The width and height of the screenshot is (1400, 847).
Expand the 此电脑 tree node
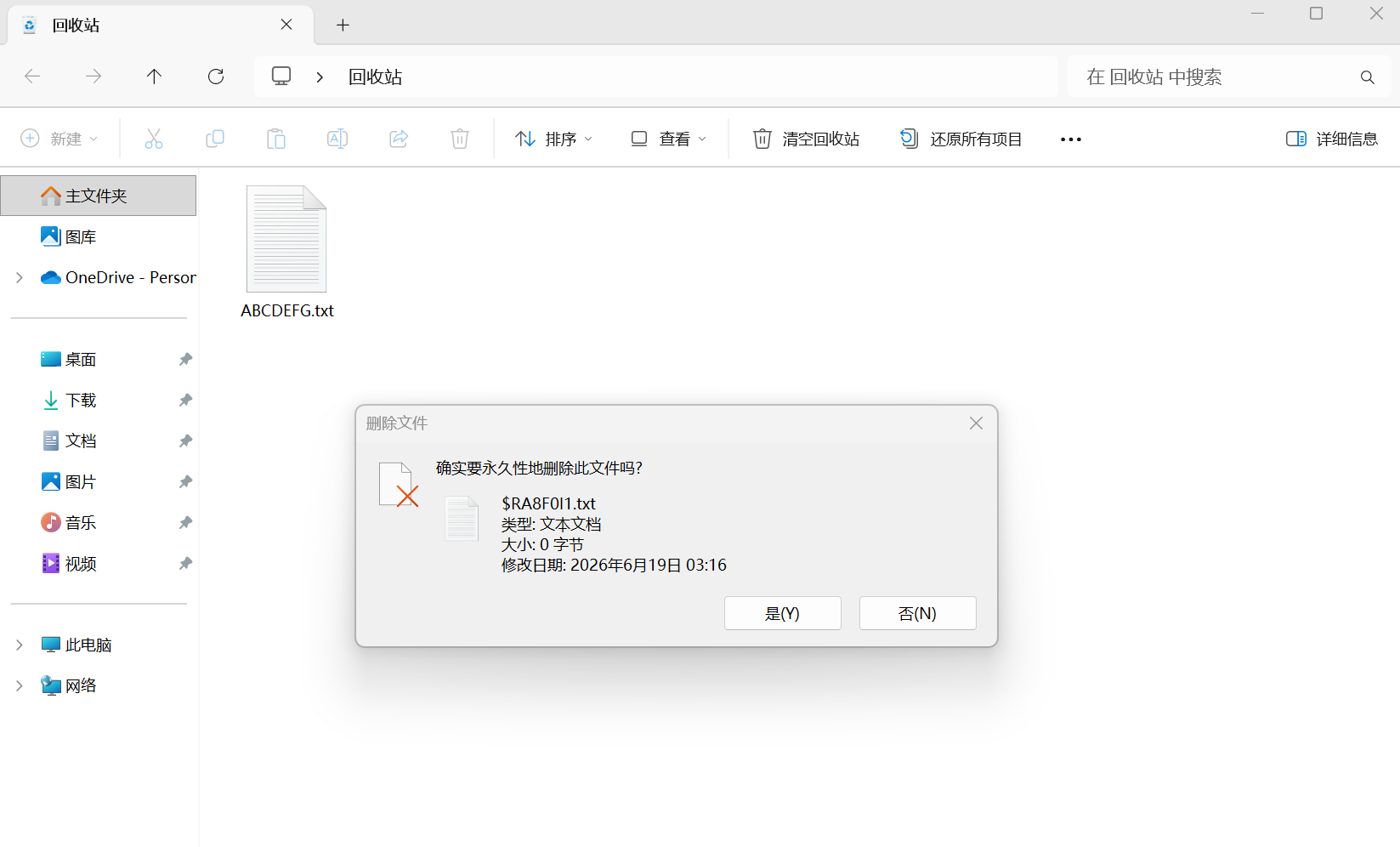coord(20,645)
